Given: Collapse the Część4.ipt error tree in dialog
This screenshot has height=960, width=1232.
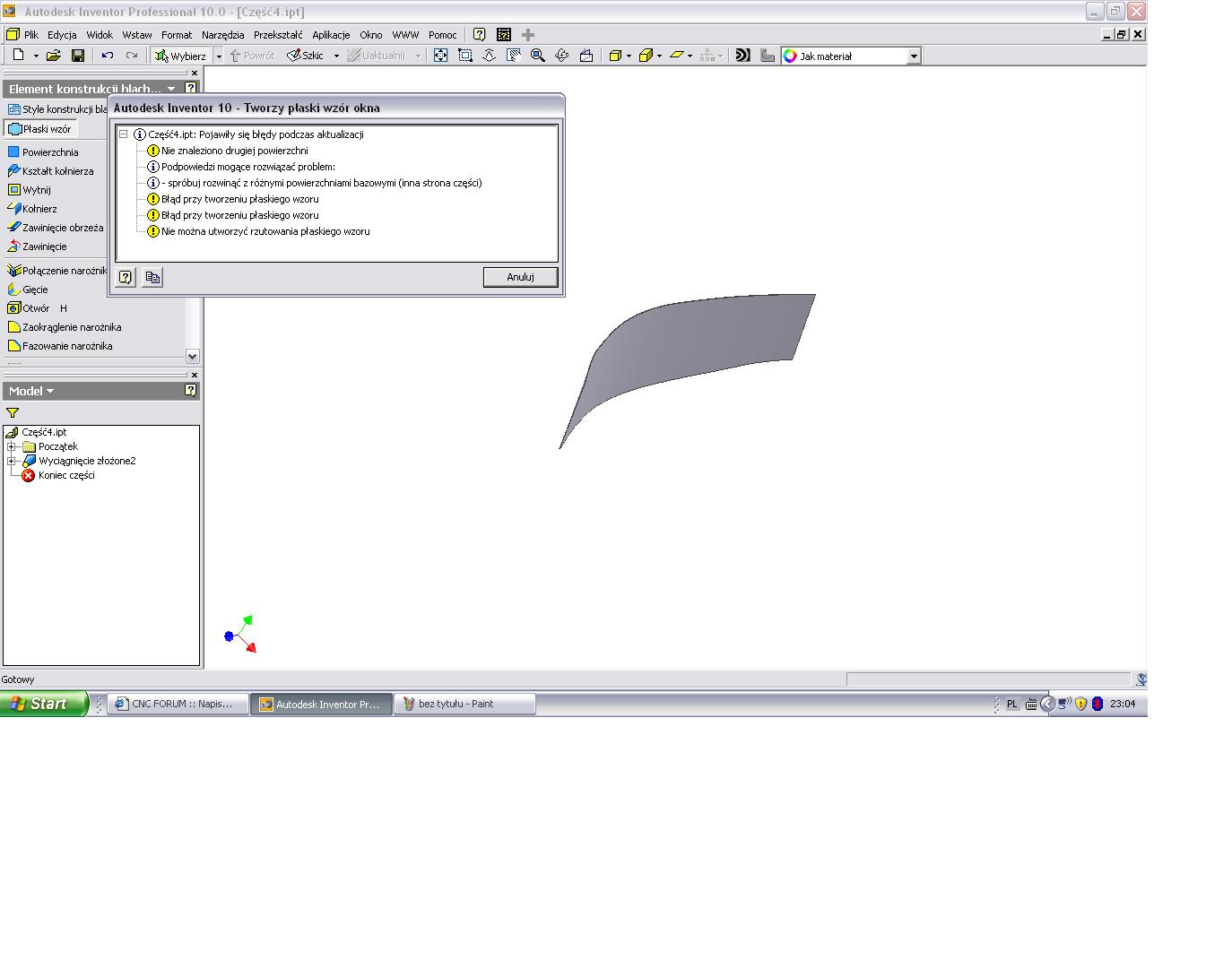Looking at the screenshot, I should 124,134.
